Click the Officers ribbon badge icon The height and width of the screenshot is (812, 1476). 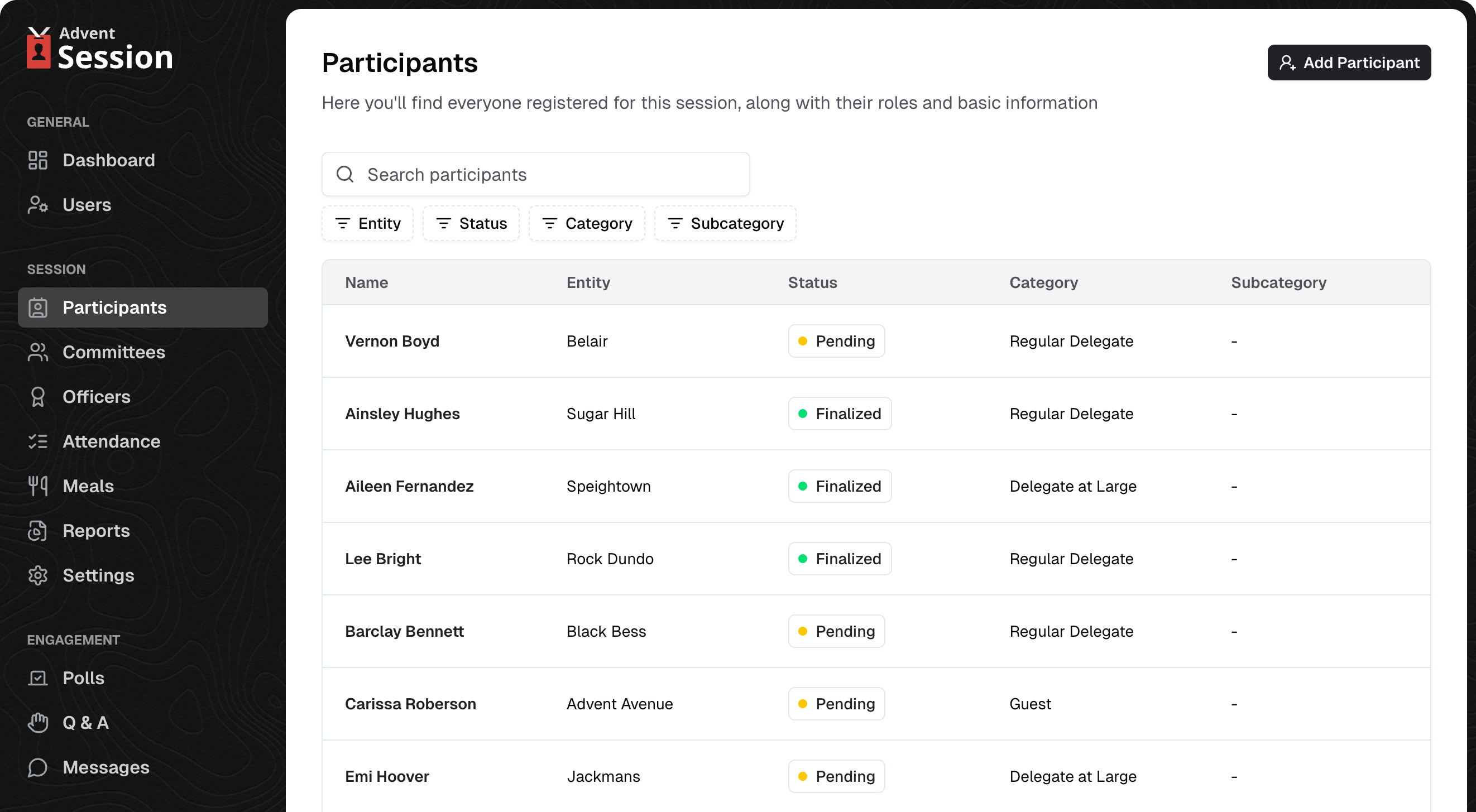click(38, 397)
